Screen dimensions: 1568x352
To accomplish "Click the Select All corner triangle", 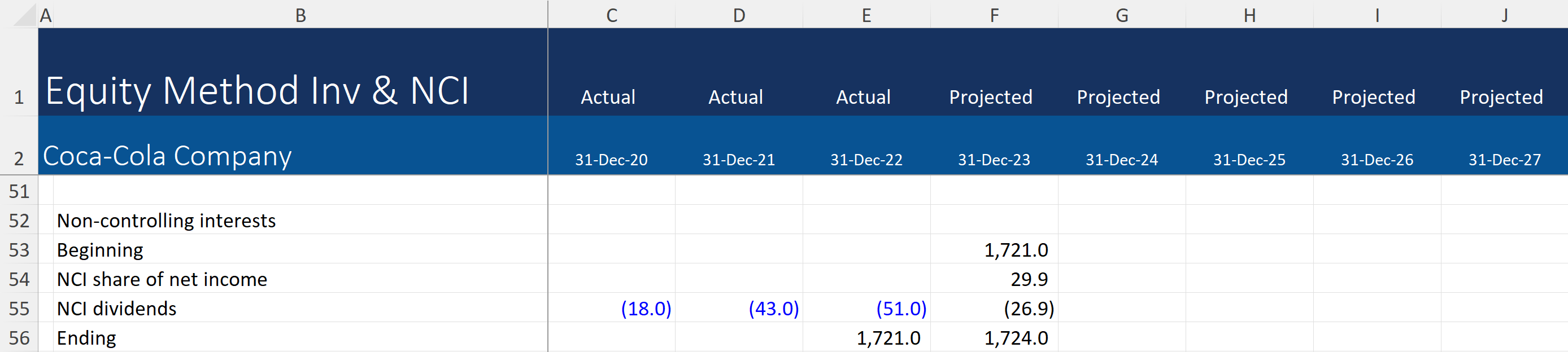I will pyautogui.click(x=24, y=15).
